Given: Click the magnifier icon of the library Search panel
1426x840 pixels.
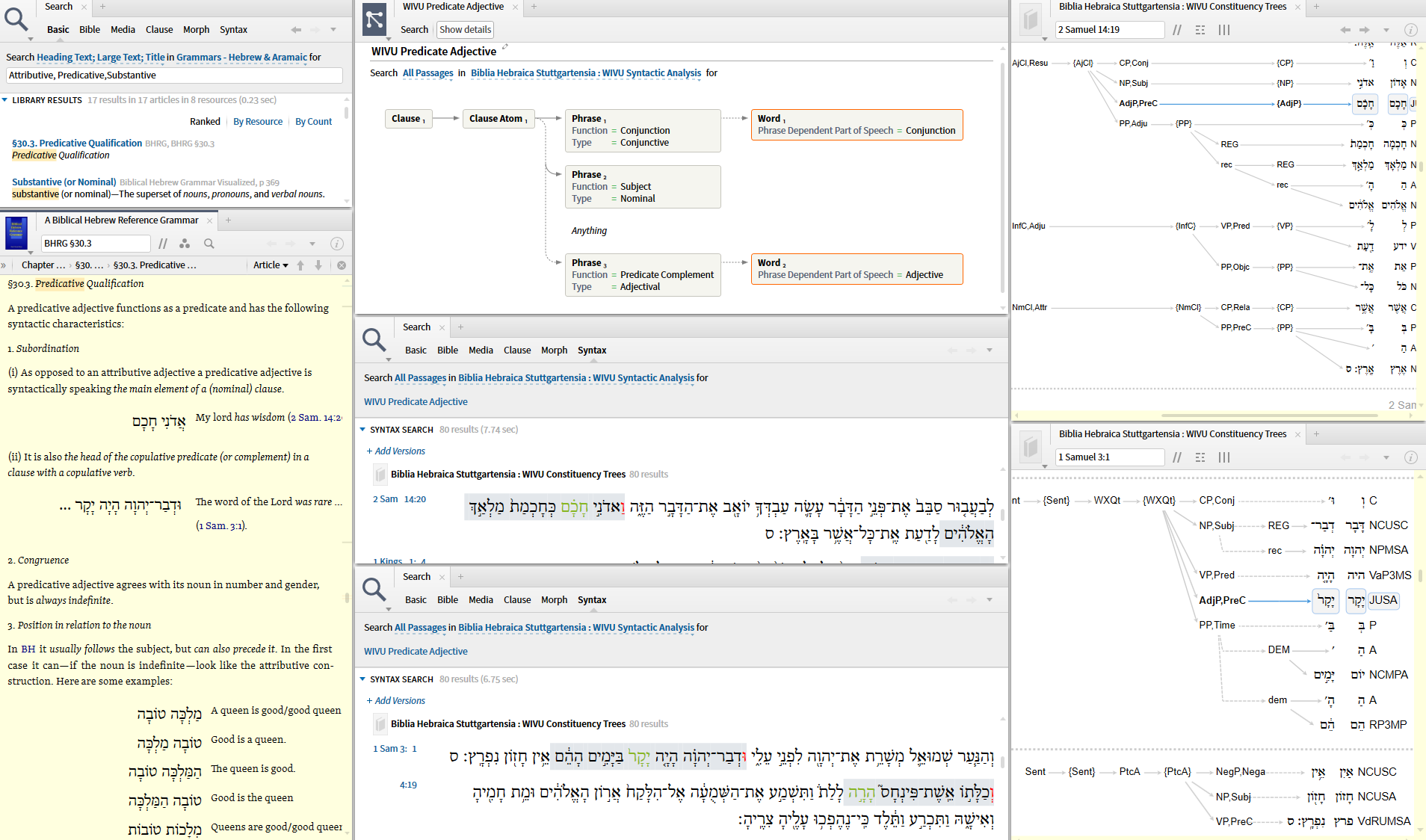Looking at the screenshot, I should coord(16,19).
